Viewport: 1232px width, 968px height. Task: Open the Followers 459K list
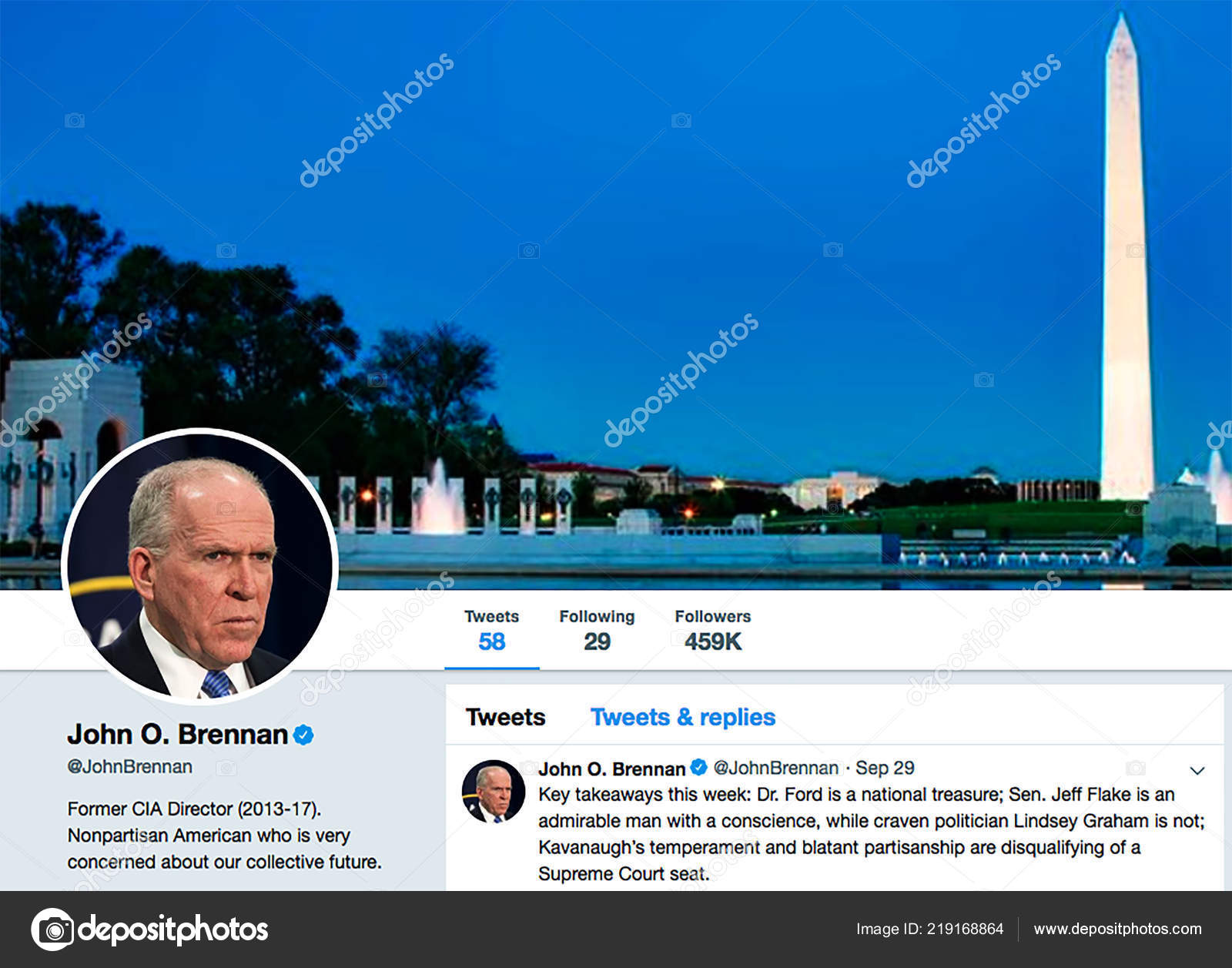tap(712, 631)
